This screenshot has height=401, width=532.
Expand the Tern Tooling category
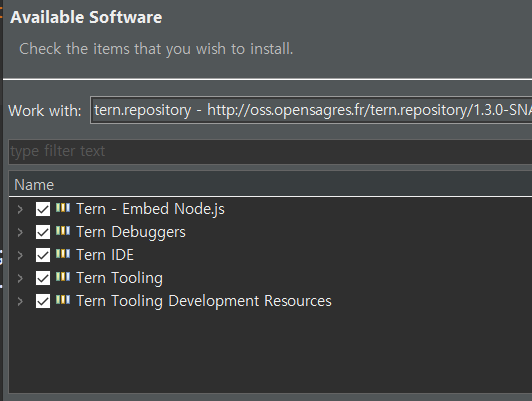(20, 279)
